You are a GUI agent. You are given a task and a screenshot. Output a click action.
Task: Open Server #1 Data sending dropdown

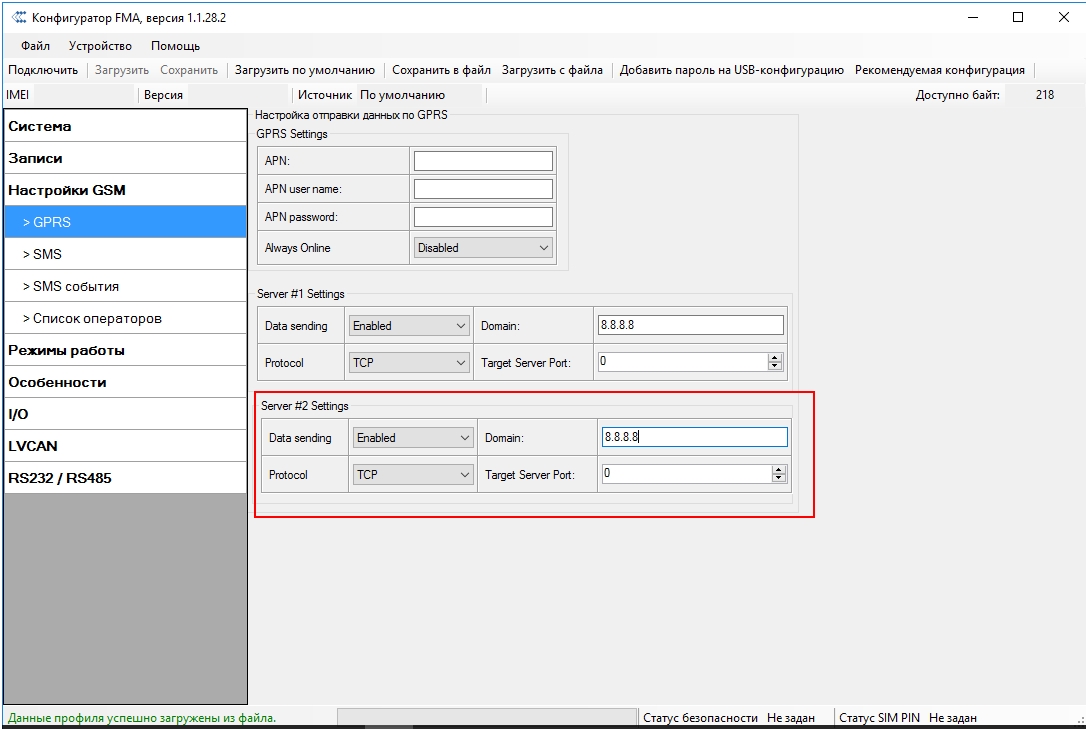click(409, 326)
